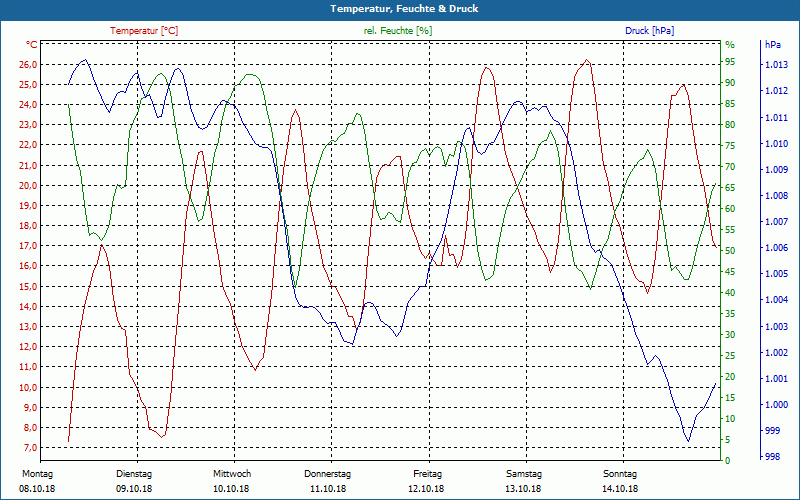
Task: Click the 'Samstag' day label
Action: (524, 474)
